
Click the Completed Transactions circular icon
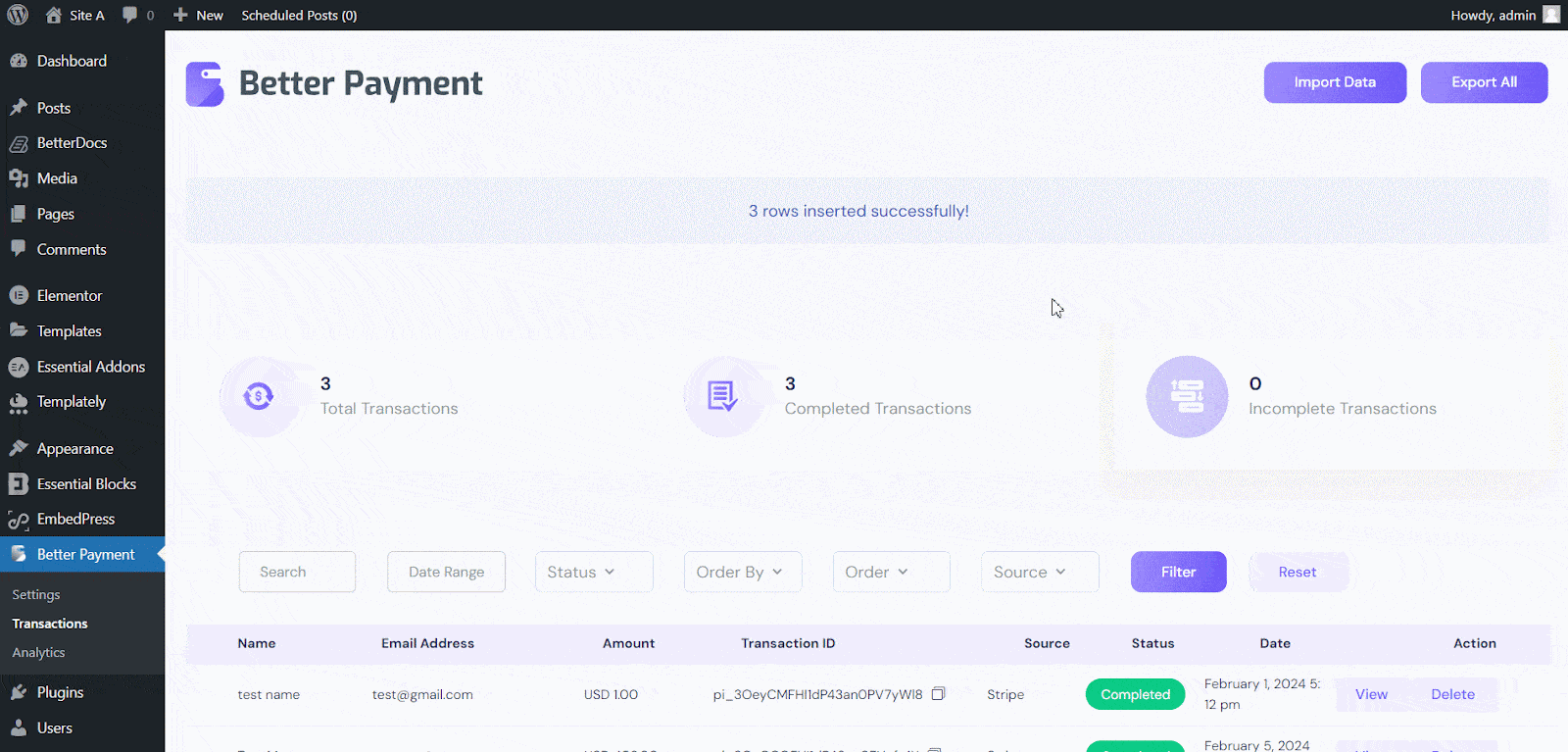click(723, 396)
